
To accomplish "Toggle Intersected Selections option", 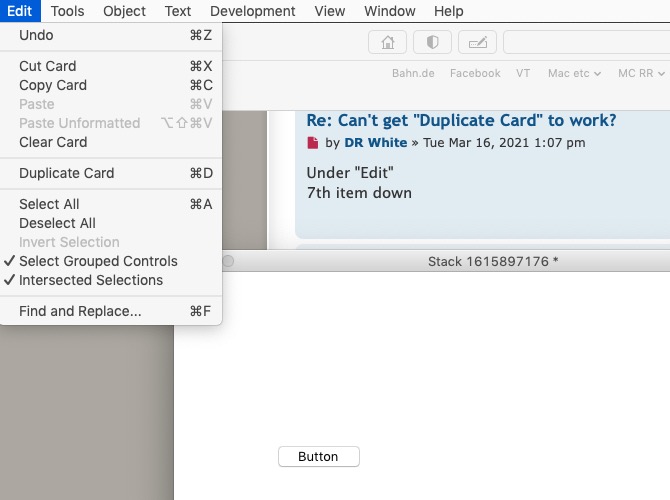I will (91, 280).
